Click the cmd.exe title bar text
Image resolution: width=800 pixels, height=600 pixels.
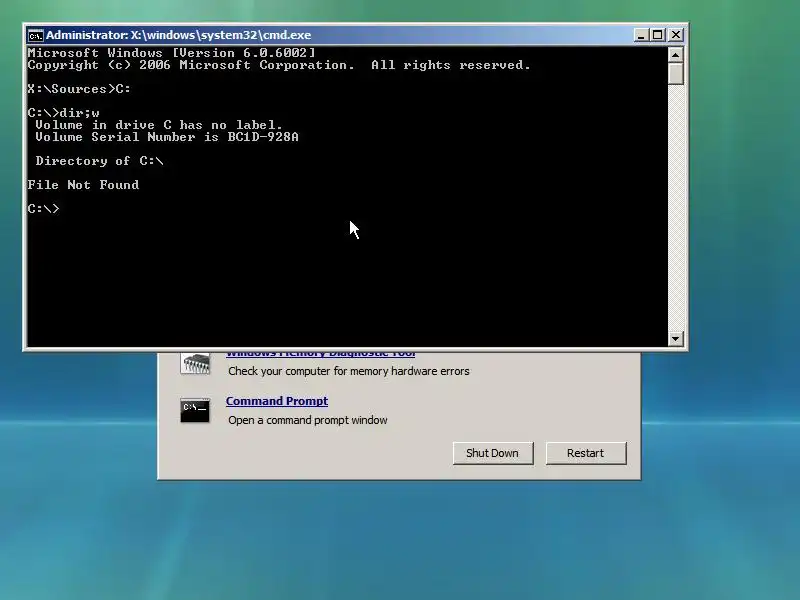[179, 35]
